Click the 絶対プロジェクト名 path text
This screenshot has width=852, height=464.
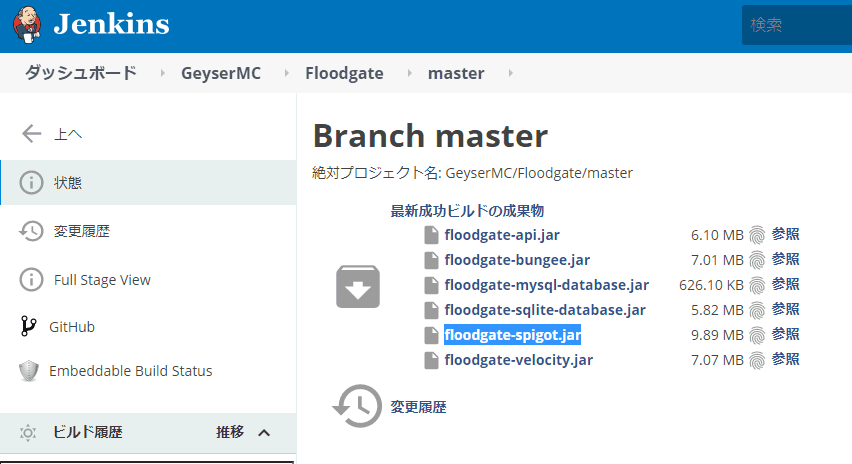tap(472, 173)
